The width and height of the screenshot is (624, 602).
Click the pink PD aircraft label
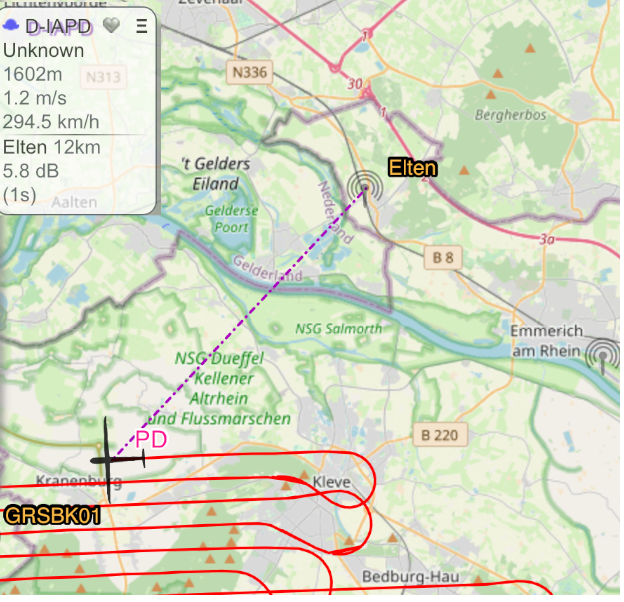pyautogui.click(x=151, y=440)
